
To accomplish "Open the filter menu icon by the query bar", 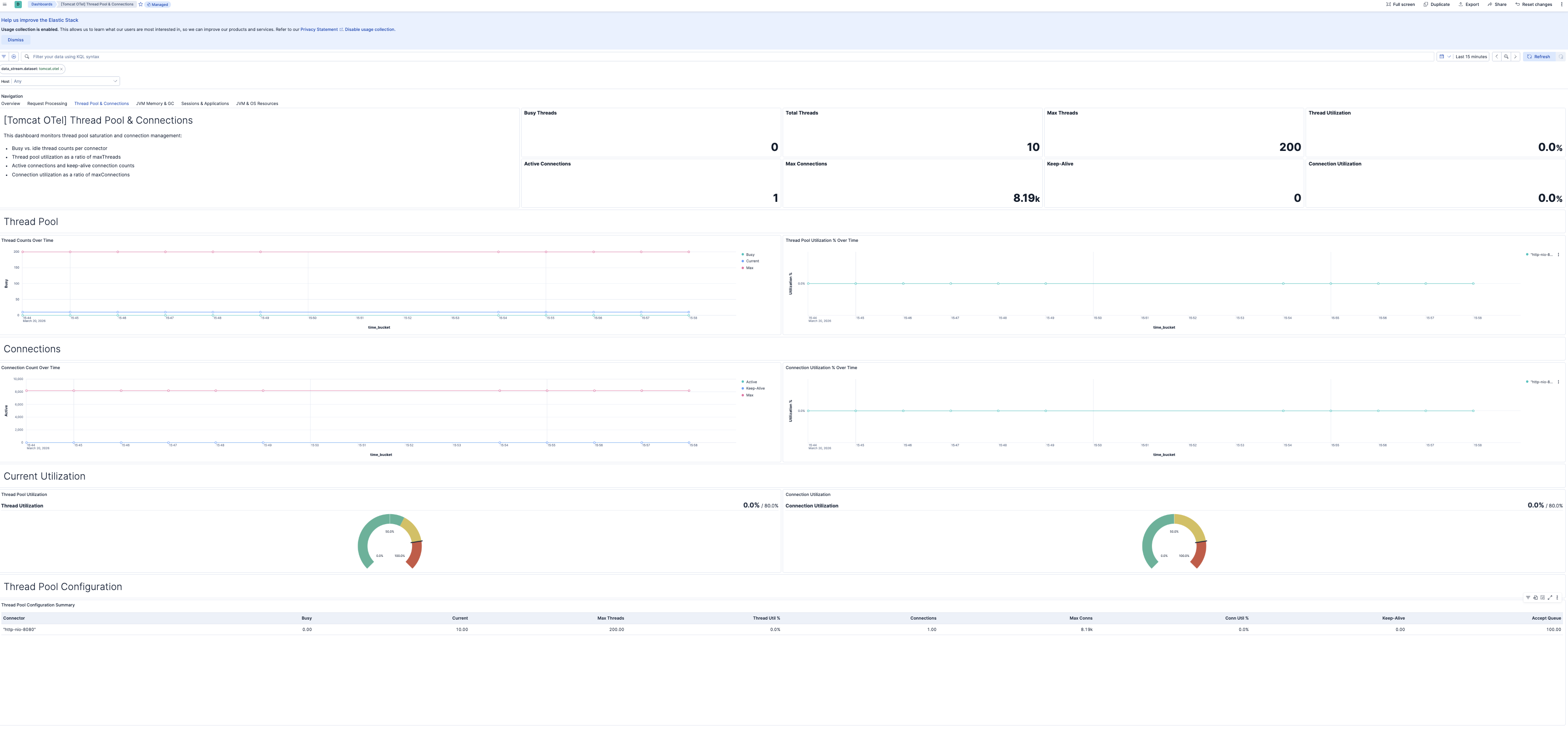I will [4, 57].
